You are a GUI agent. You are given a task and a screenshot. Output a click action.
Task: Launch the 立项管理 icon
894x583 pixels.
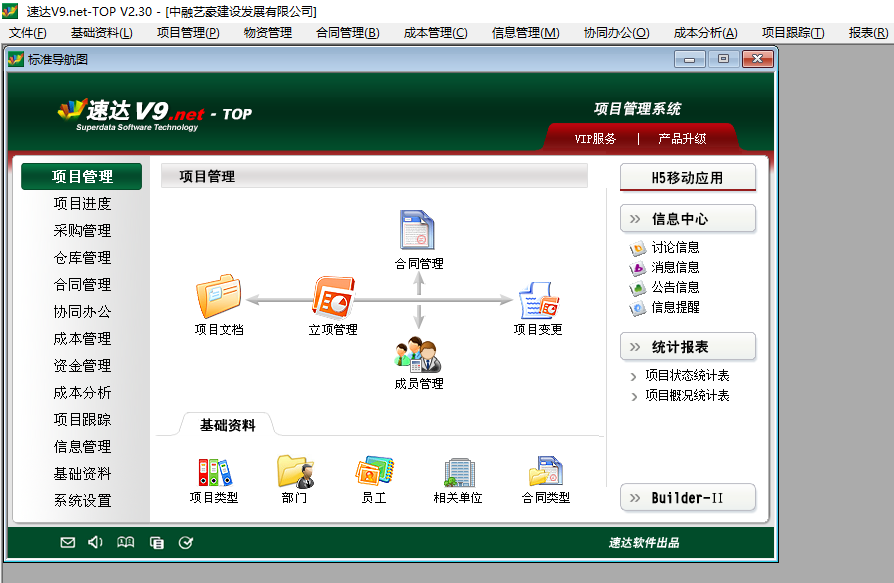[x=334, y=296]
